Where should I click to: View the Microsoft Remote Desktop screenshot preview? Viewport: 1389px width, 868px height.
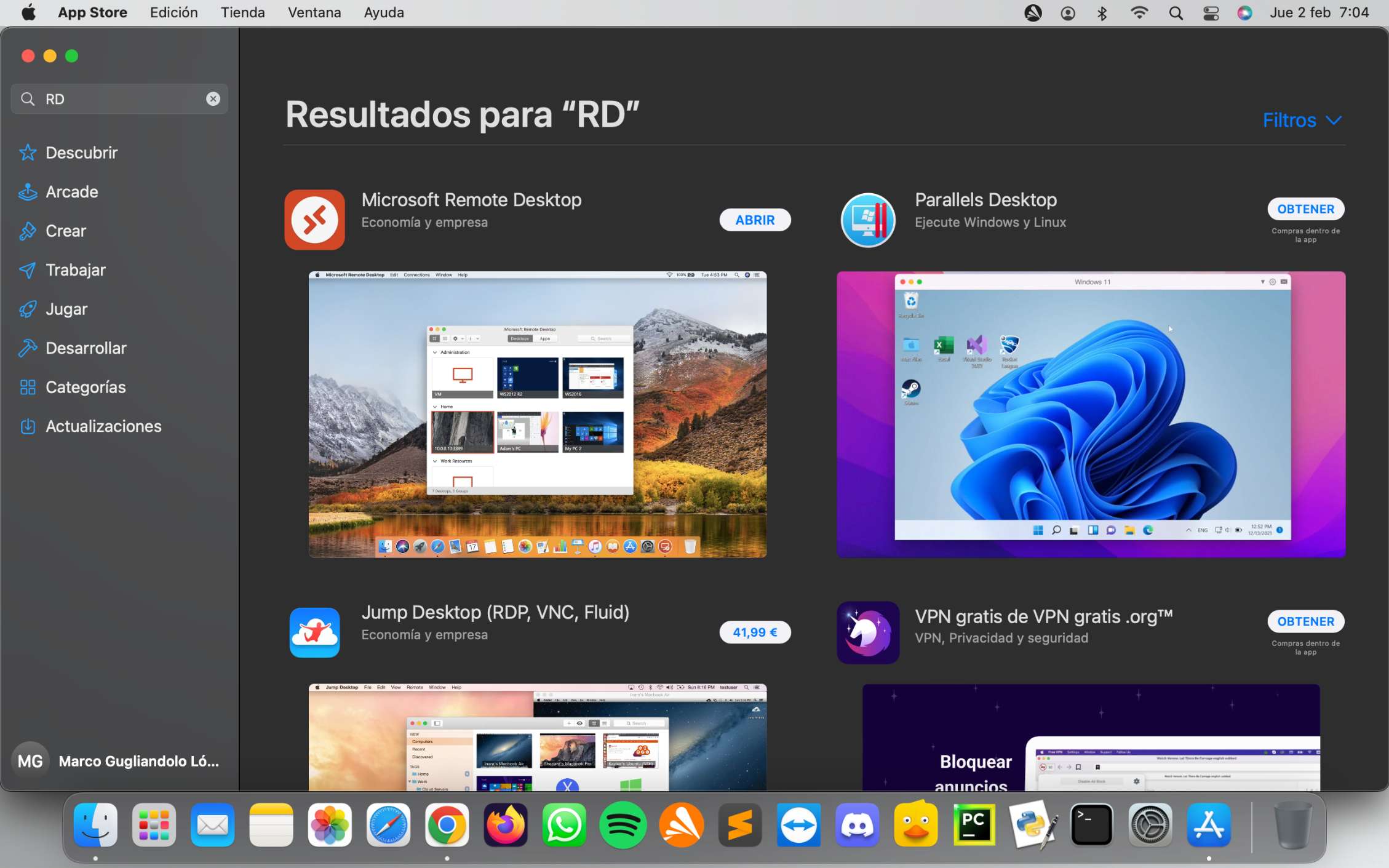click(538, 414)
